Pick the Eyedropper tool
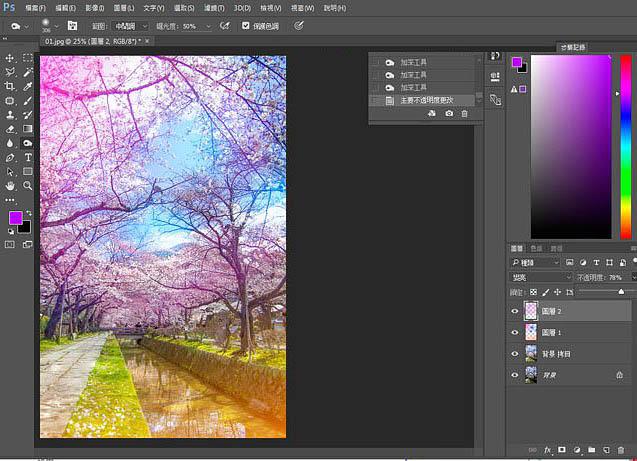 [x=27, y=87]
